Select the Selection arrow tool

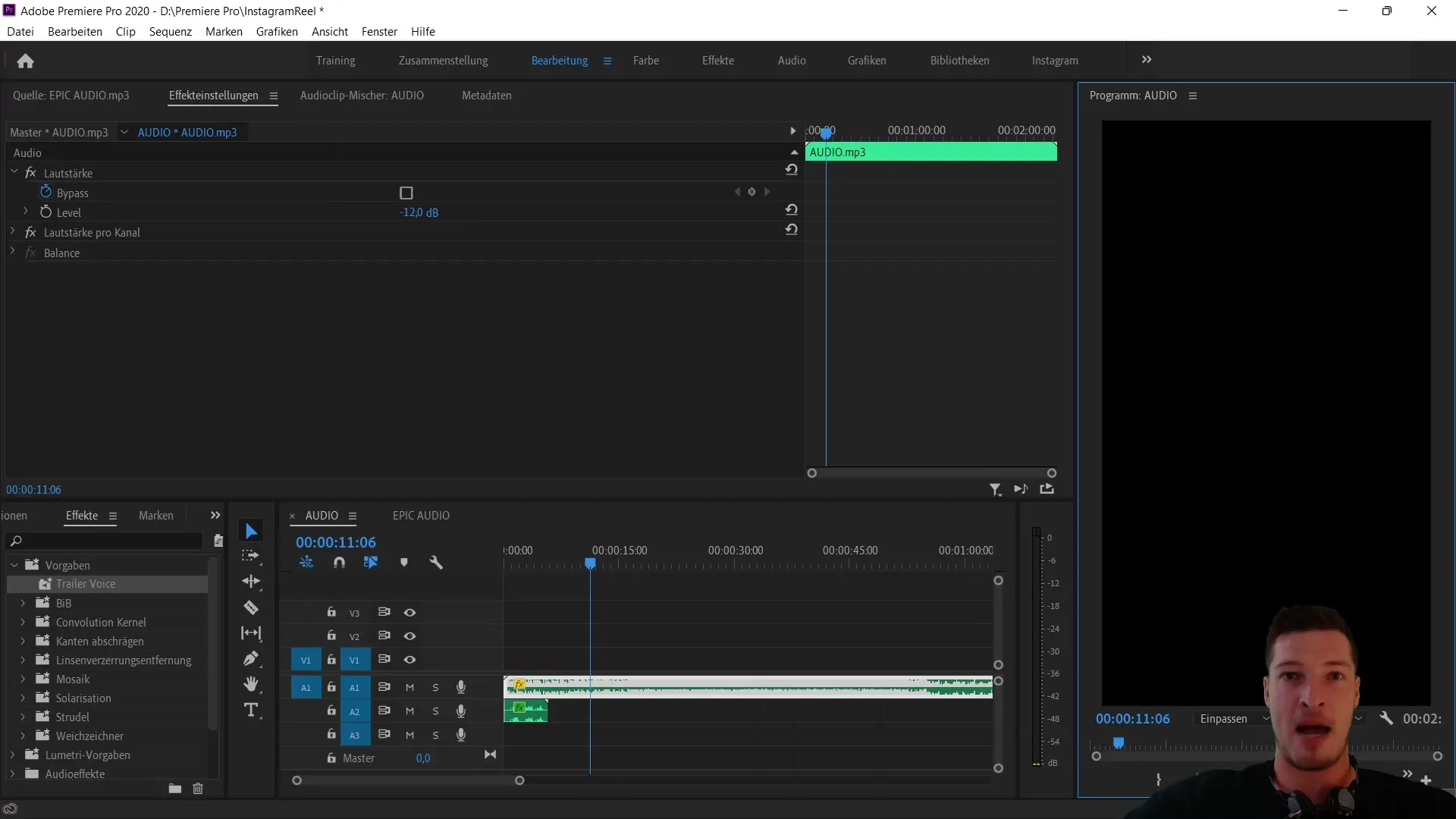click(x=251, y=531)
